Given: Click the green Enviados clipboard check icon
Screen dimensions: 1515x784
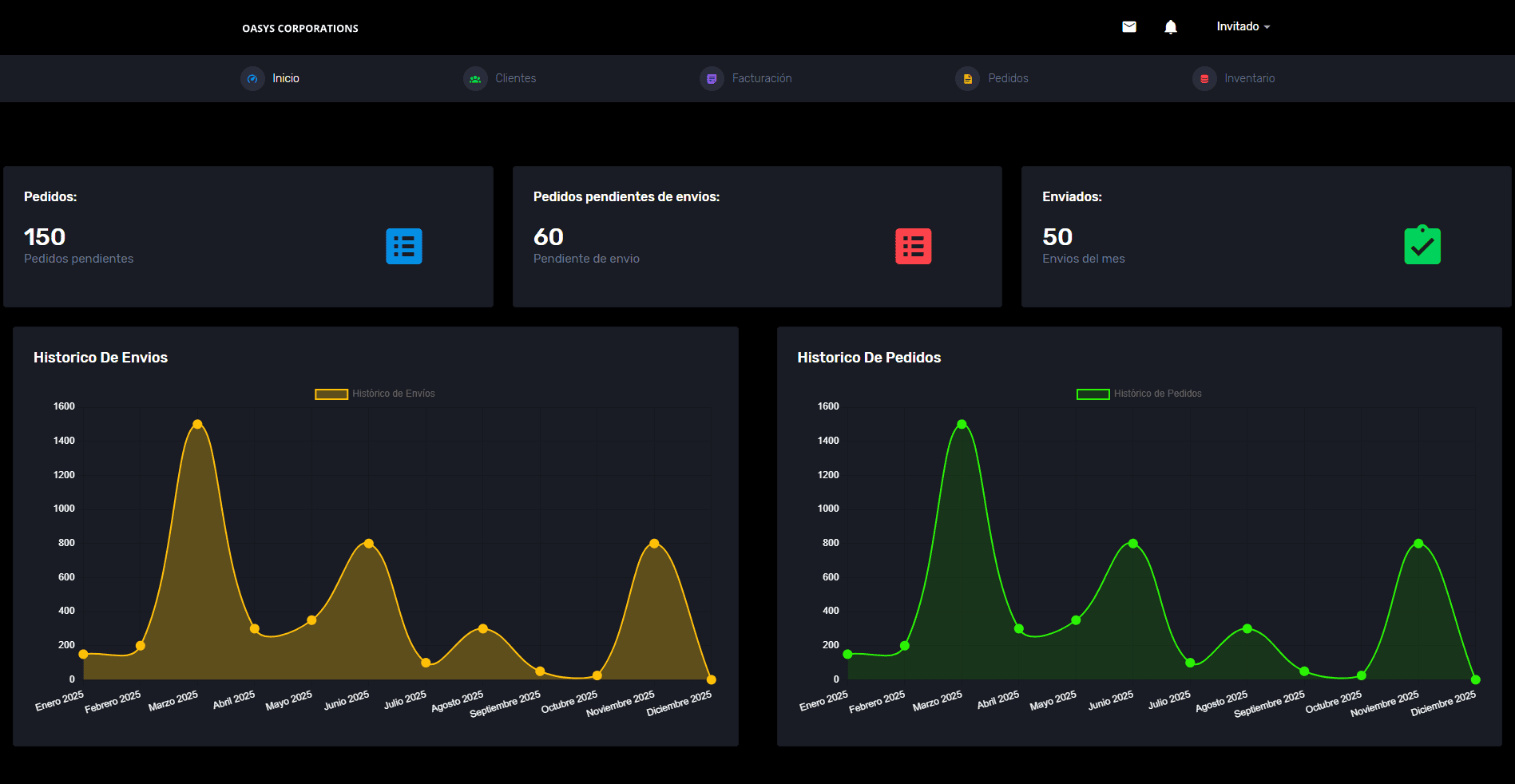Looking at the screenshot, I should click(1422, 245).
